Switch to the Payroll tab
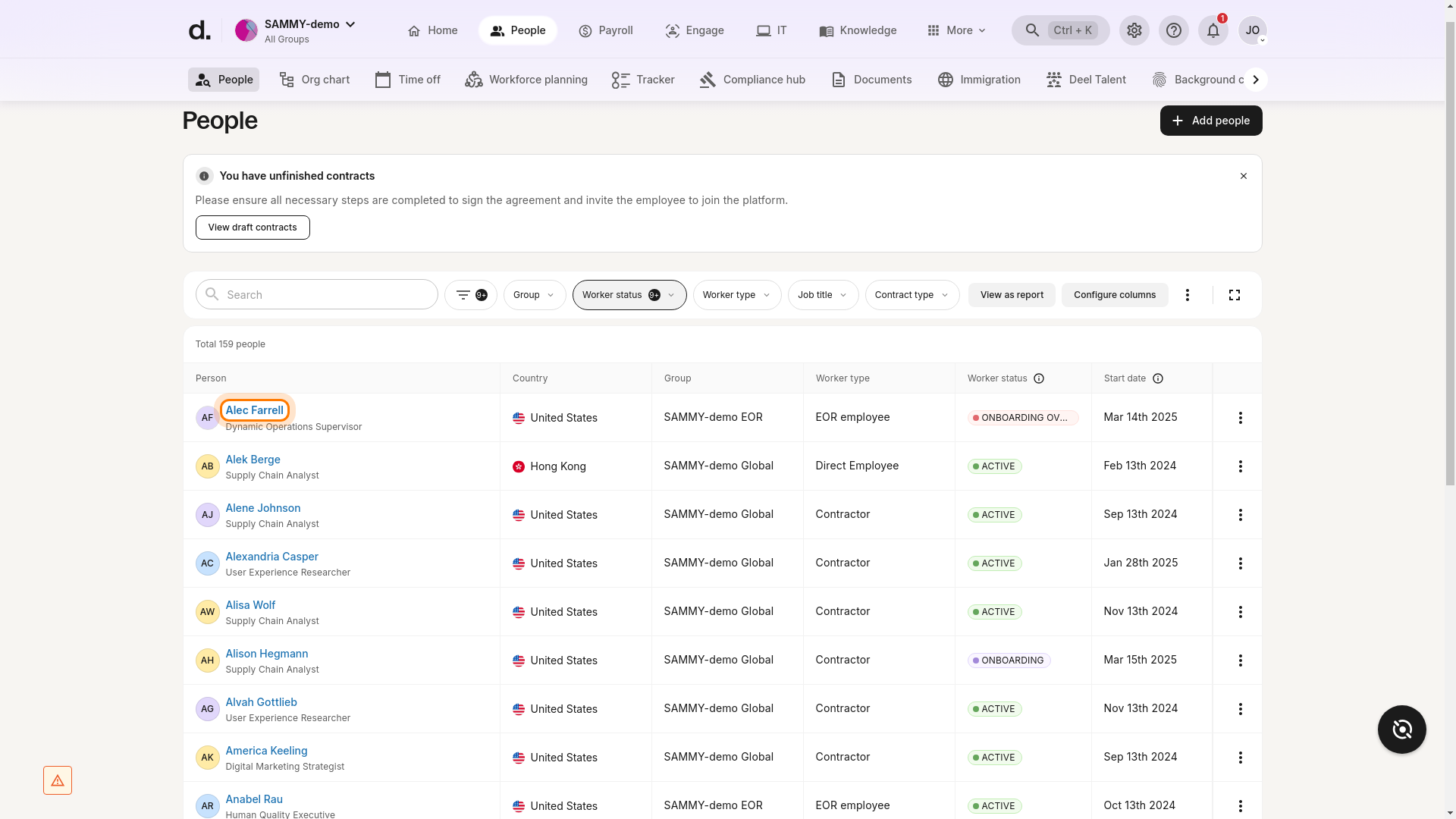Image resolution: width=1456 pixels, height=819 pixels. [605, 30]
